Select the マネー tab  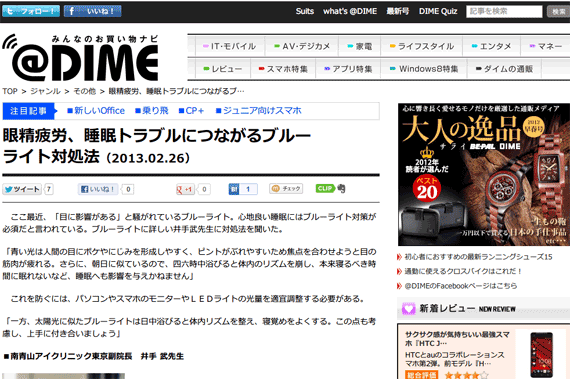[546, 46]
